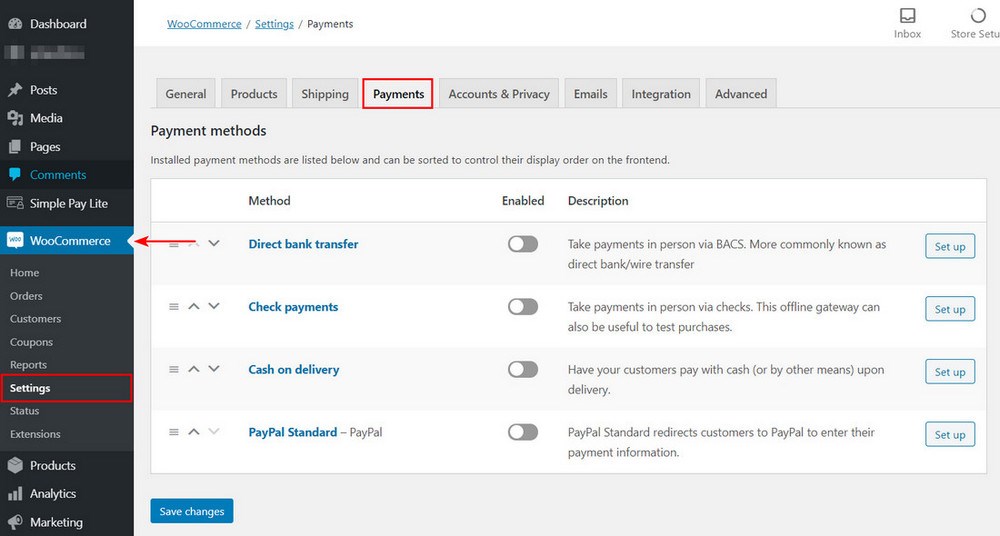
Task: Click the Comments bubble icon
Action: click(15, 175)
